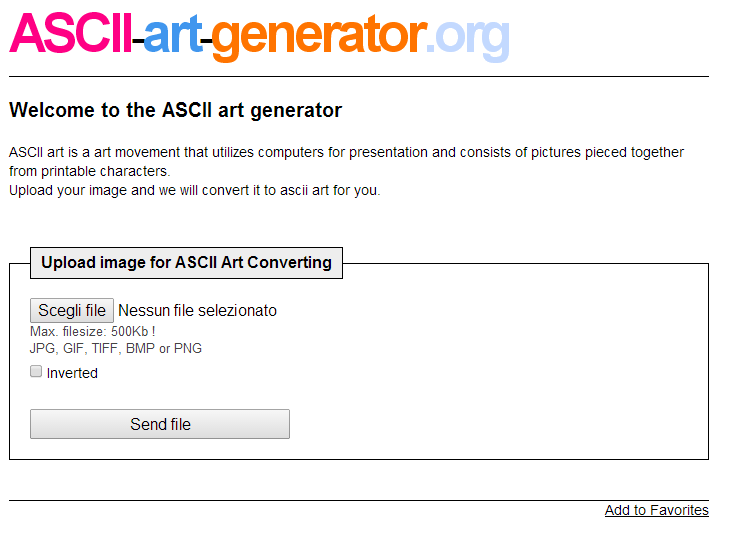
Task: Click the 'Max. filesize: 500Kb !' note
Action: coord(92,331)
